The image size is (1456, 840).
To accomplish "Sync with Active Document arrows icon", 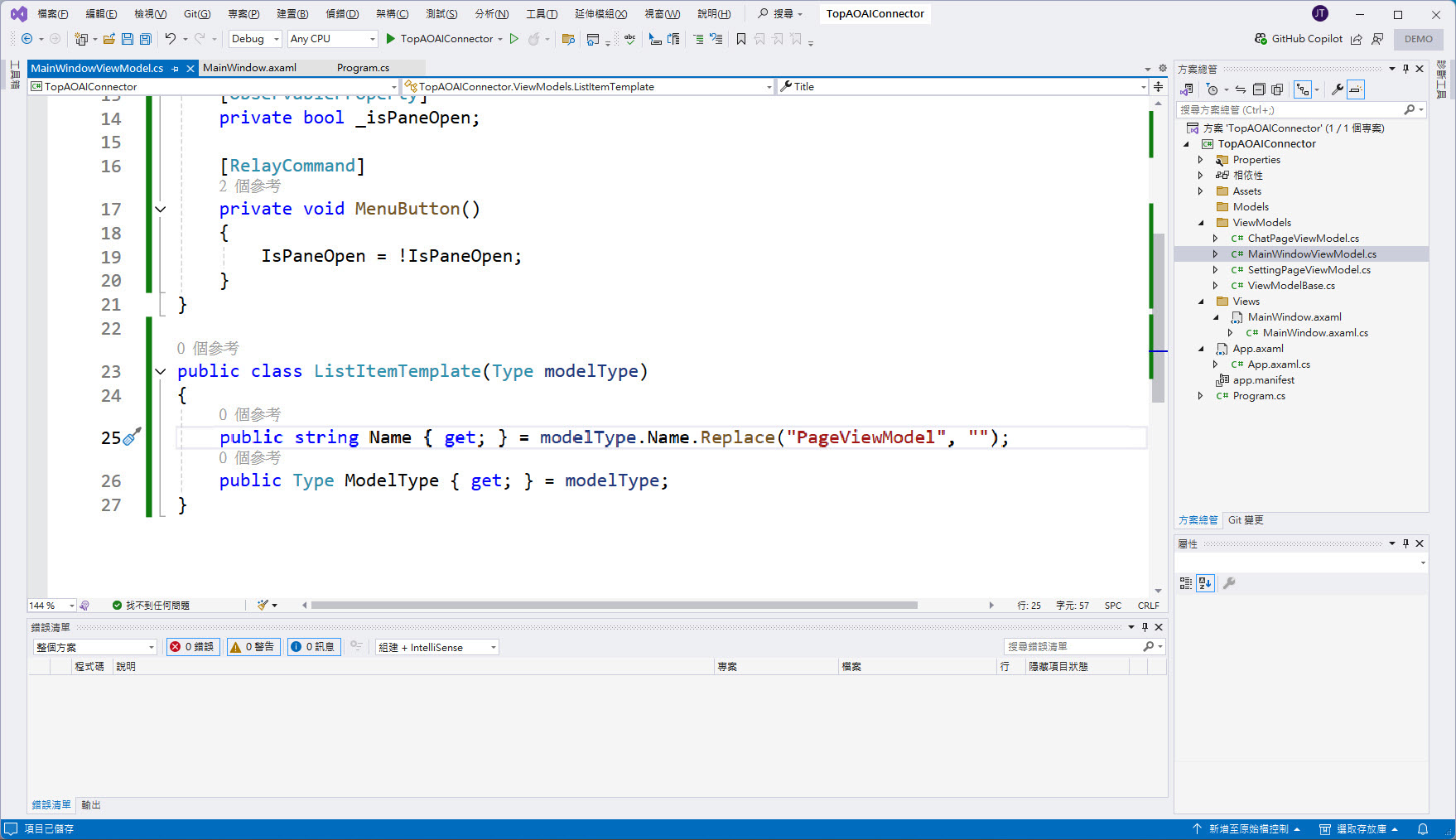I will click(1241, 89).
